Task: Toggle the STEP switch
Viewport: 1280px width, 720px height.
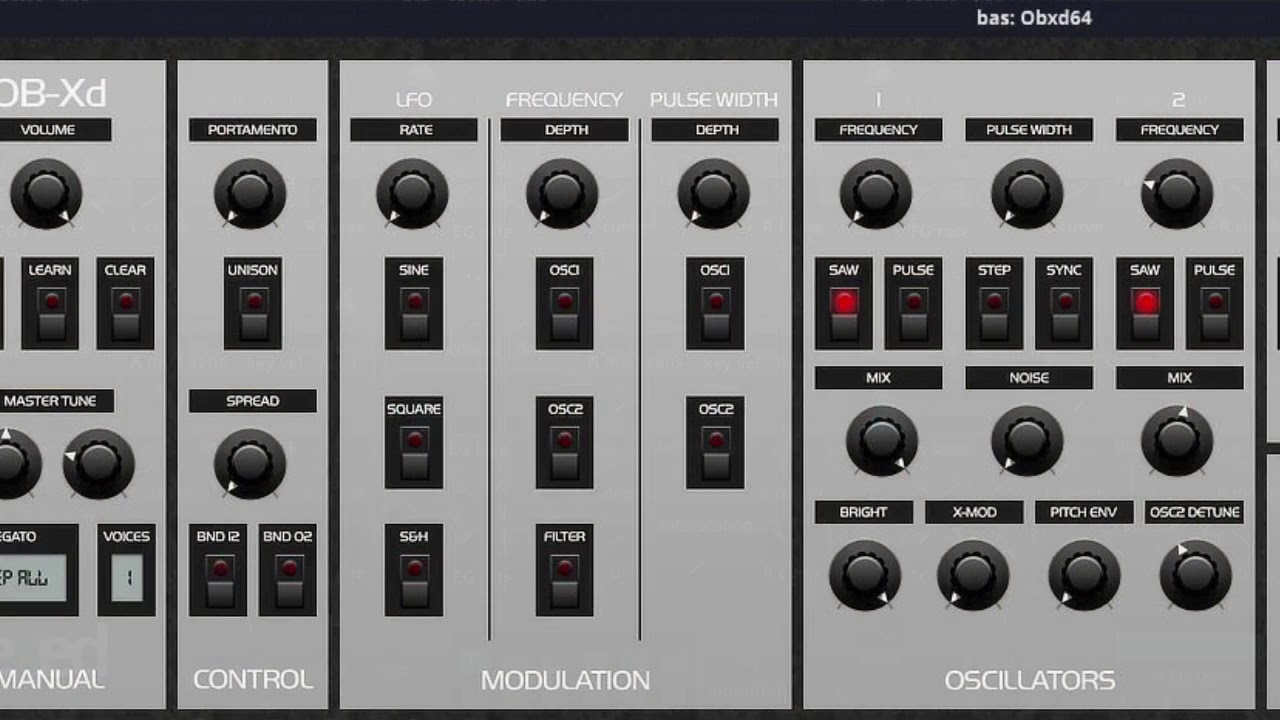Action: pos(994,314)
